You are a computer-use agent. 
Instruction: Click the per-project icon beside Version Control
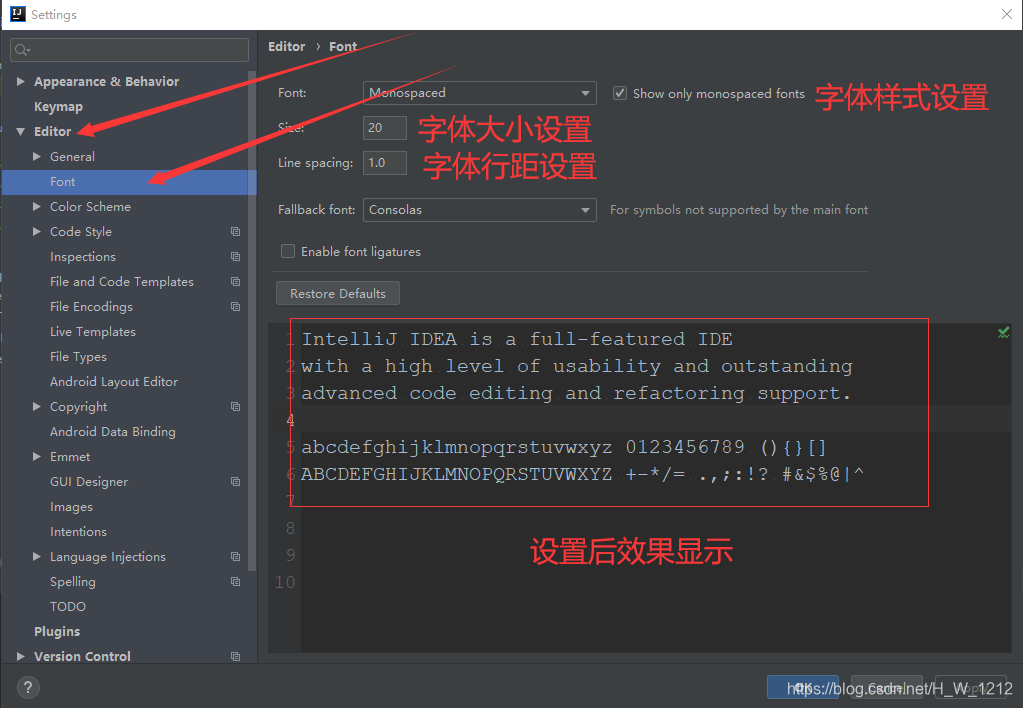tap(235, 656)
